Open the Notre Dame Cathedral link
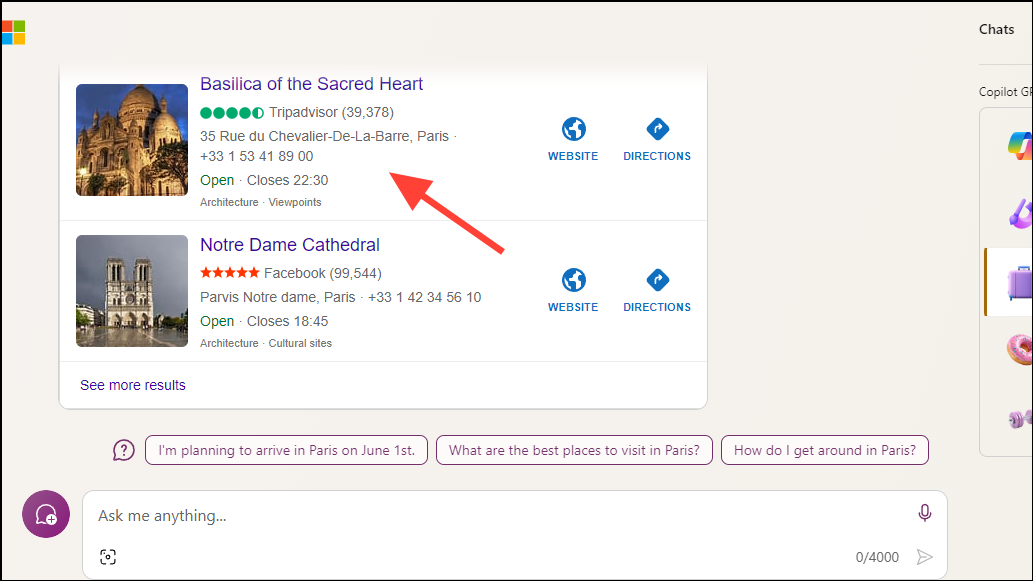This screenshot has height=581, width=1033. 290,244
